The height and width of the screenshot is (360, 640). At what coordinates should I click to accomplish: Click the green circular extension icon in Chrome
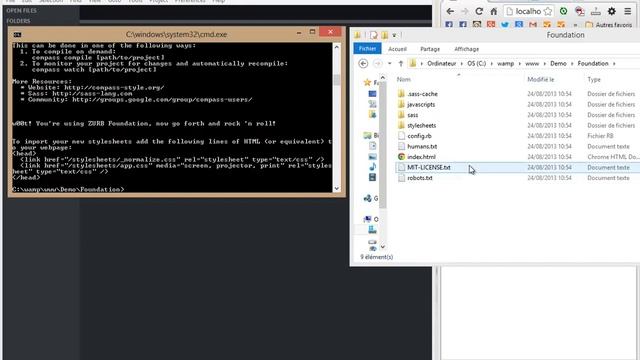pos(564,11)
